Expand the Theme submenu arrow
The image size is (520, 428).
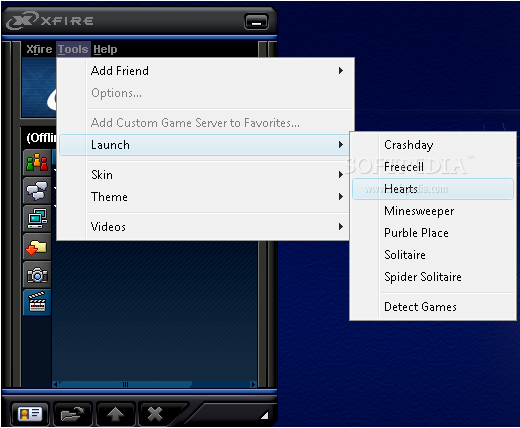341,197
